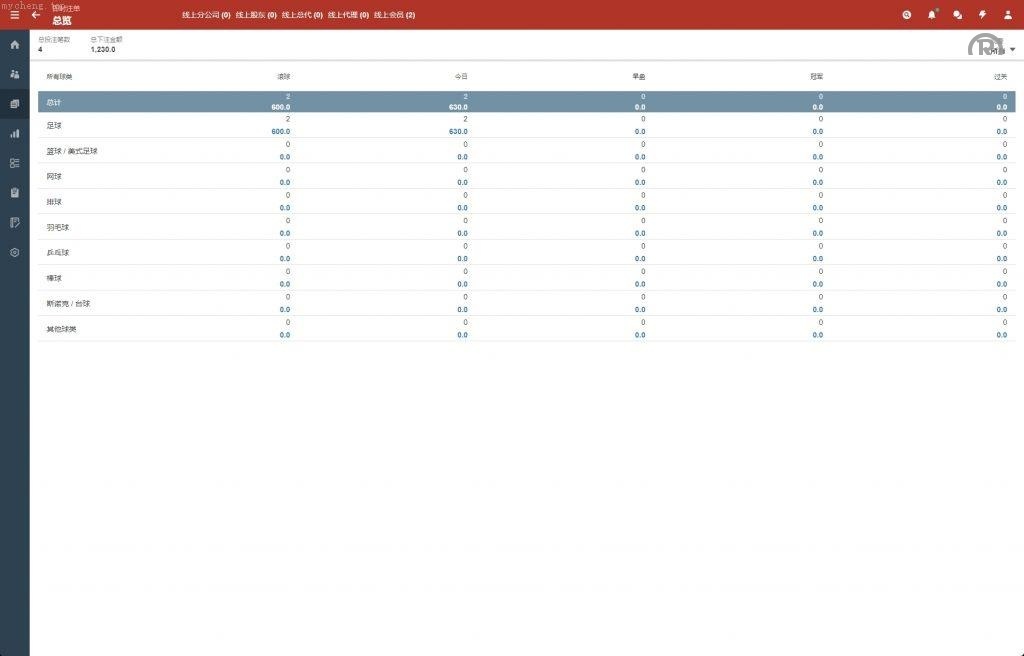Click the 足球 row's 滚球 amount 600.0
1024x656 pixels.
pos(280,131)
